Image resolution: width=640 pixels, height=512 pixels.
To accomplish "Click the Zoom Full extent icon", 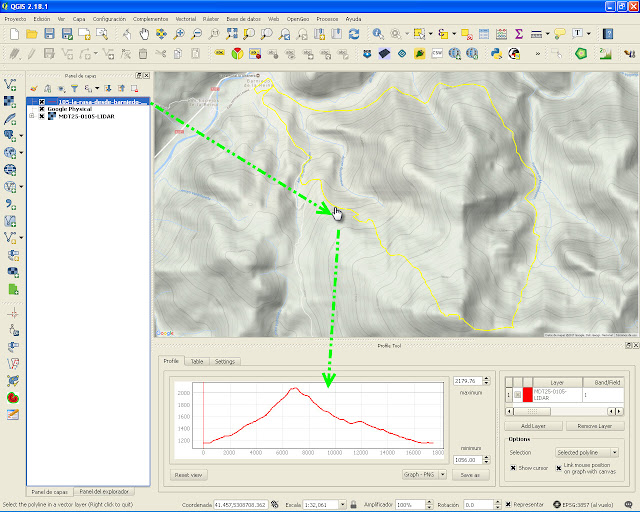I will [x=232, y=34].
